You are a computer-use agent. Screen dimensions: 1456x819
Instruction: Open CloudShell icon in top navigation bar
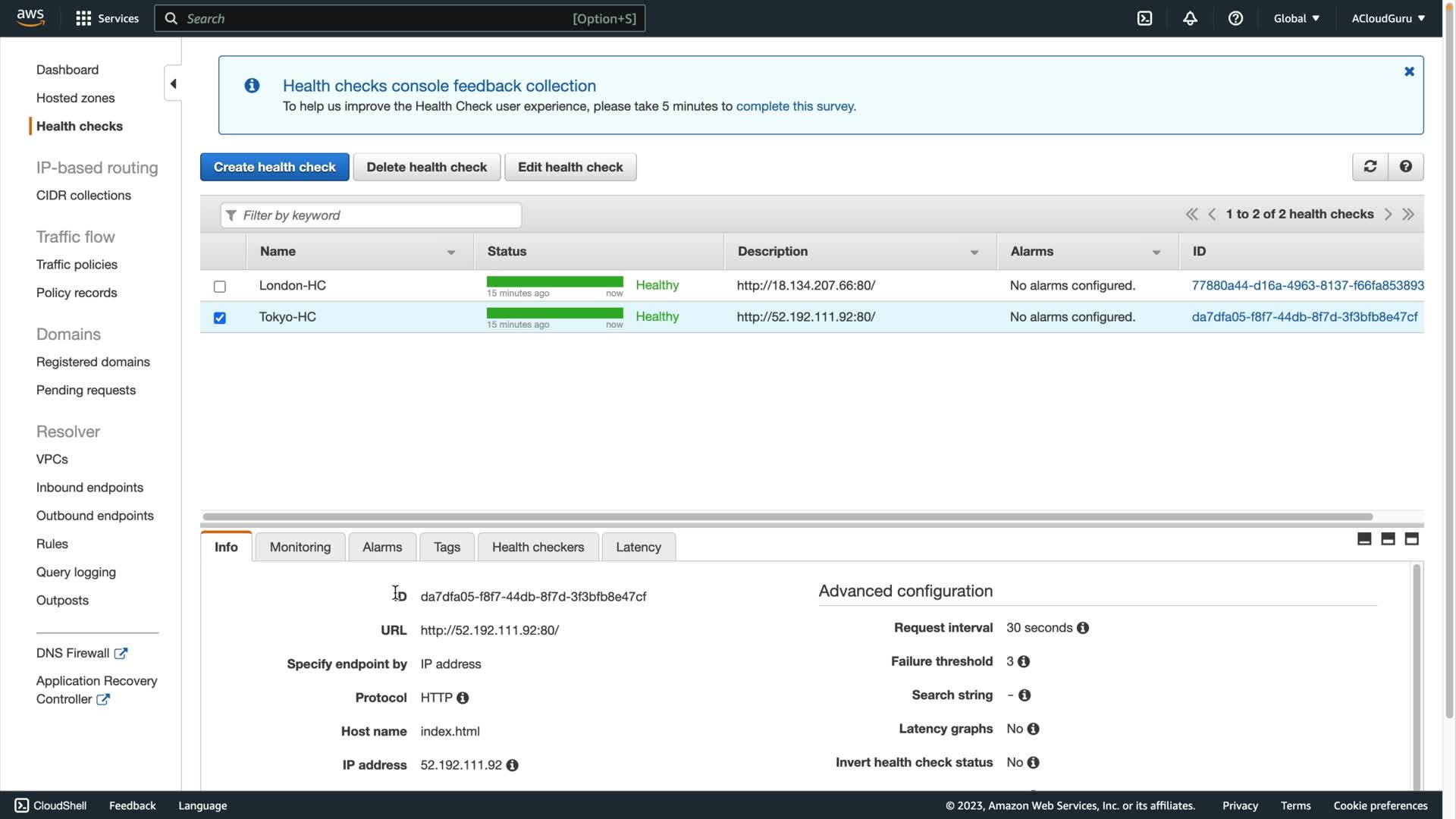1144,18
